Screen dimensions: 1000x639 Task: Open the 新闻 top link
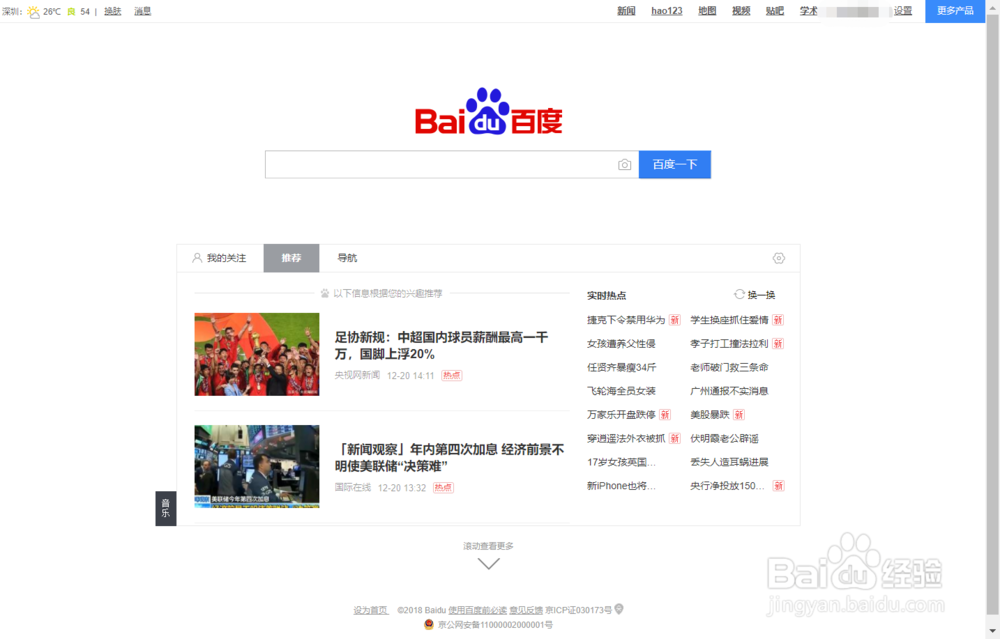(x=626, y=11)
